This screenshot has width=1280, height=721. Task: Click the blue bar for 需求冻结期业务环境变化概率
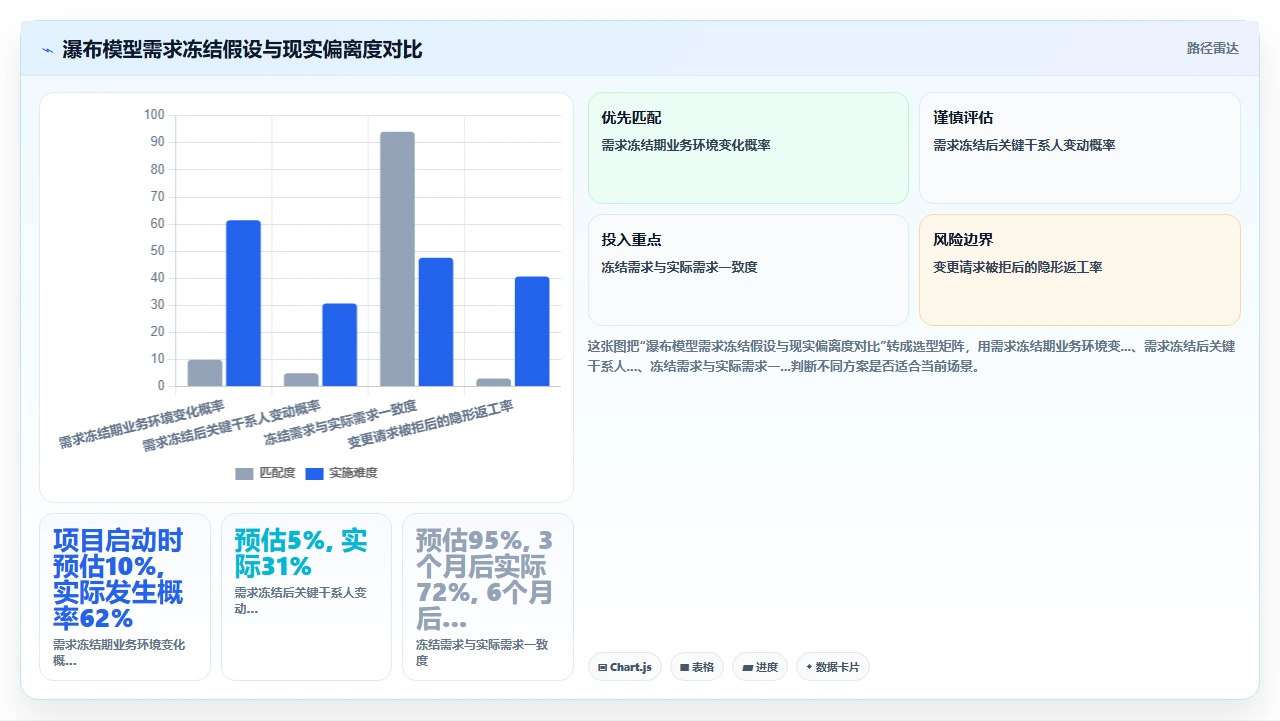click(243, 303)
